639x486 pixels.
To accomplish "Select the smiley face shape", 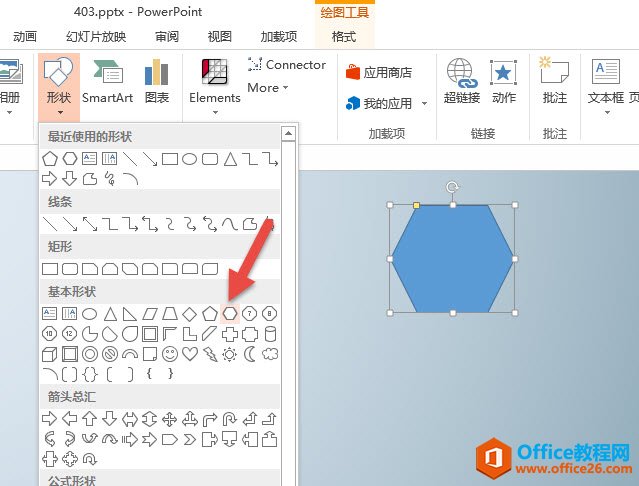I will [170, 354].
